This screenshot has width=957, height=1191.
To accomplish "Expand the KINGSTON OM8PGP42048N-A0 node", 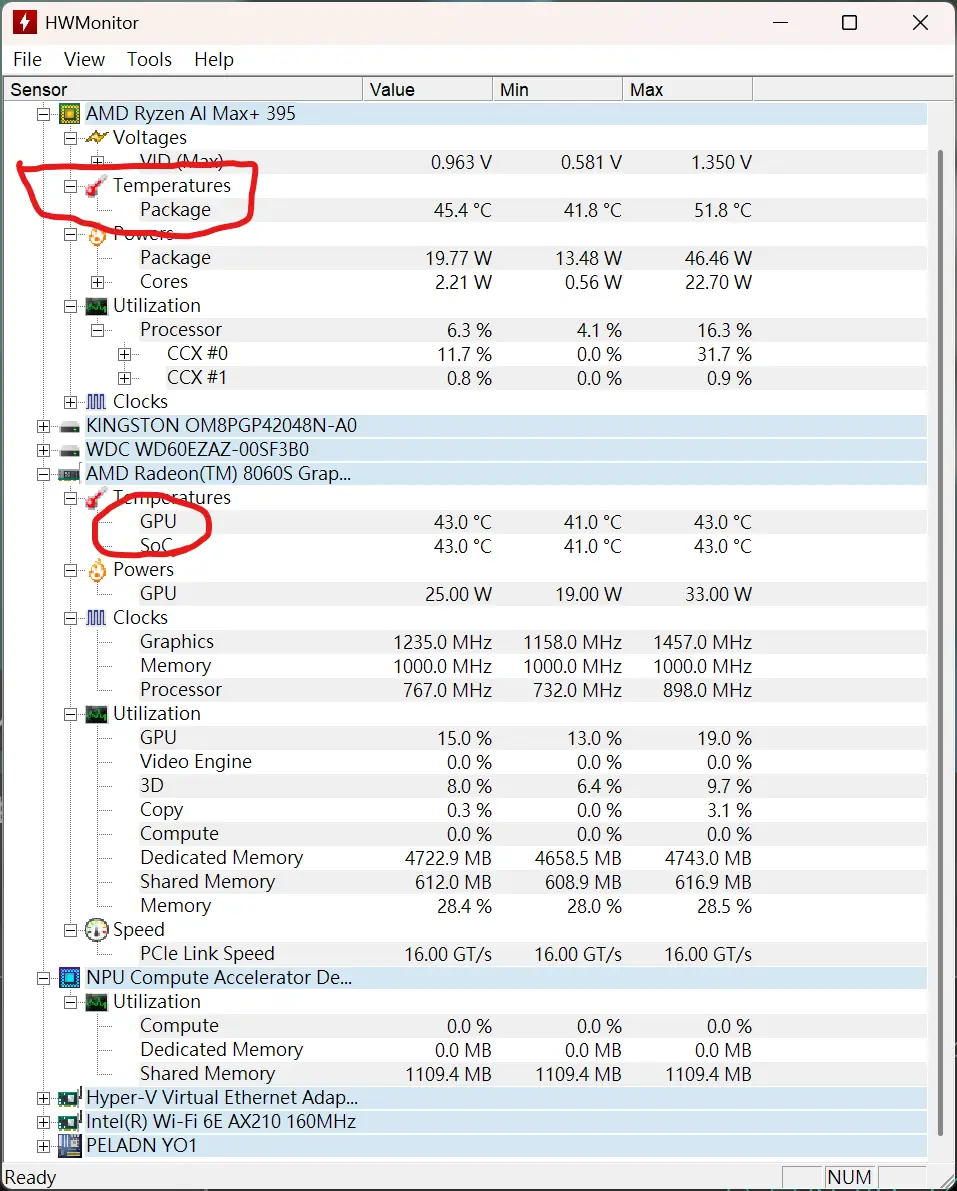I will point(43,427).
